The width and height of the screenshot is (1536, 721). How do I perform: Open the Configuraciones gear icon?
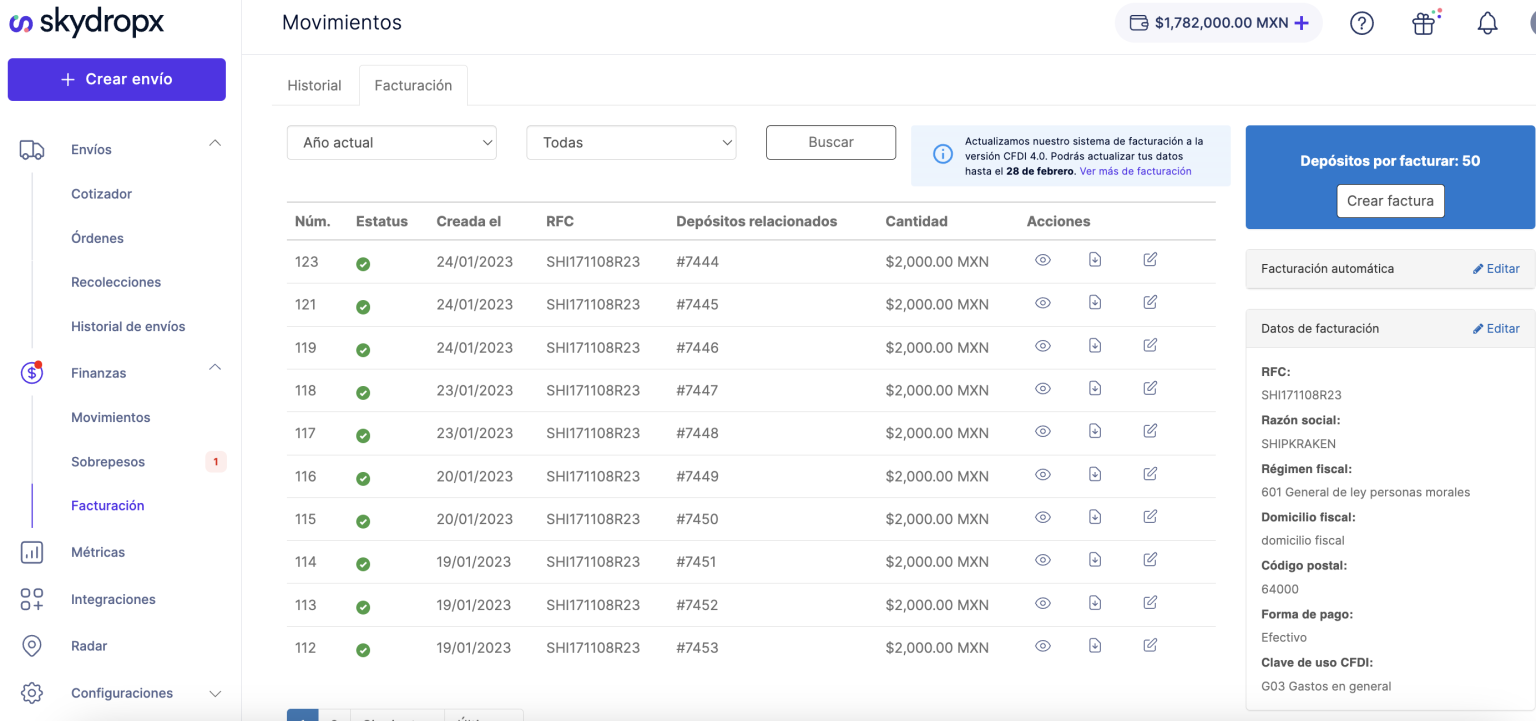(x=31, y=692)
